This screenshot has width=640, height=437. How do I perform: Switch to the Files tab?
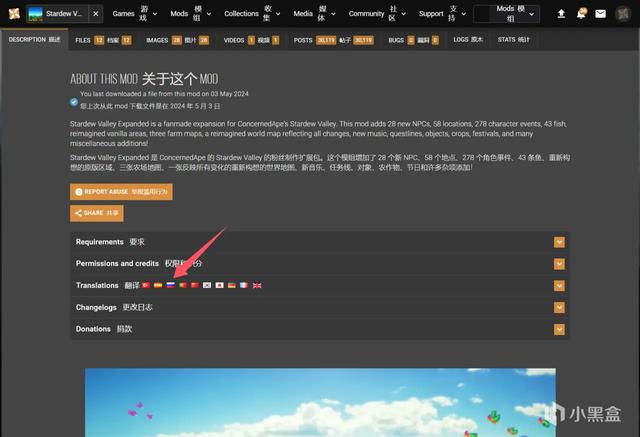103,40
